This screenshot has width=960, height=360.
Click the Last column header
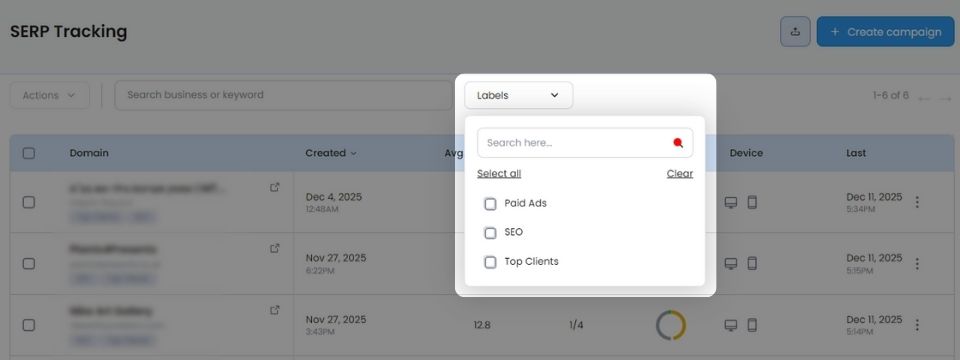tap(856, 153)
